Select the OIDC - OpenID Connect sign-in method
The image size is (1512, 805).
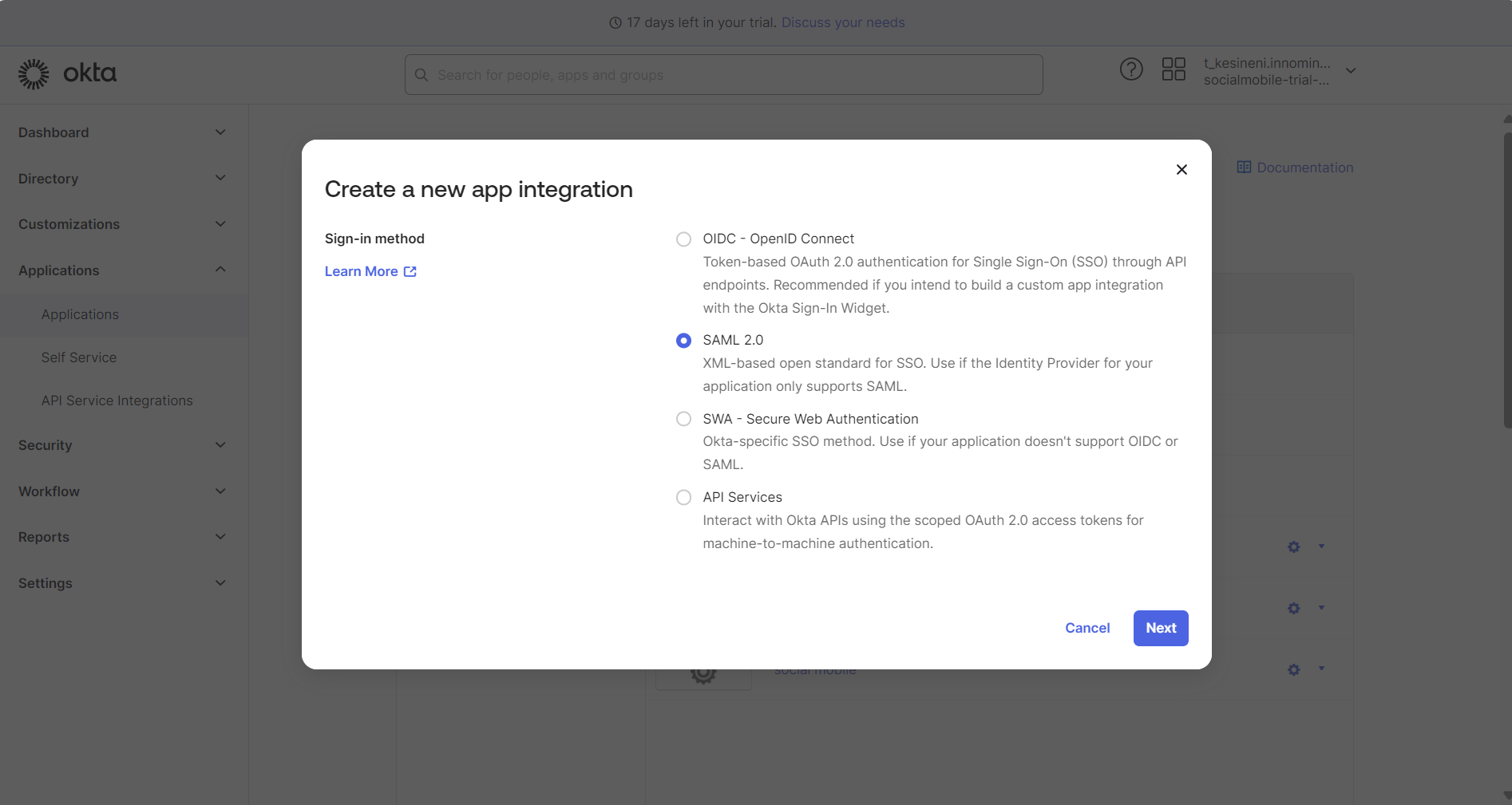[683, 239]
